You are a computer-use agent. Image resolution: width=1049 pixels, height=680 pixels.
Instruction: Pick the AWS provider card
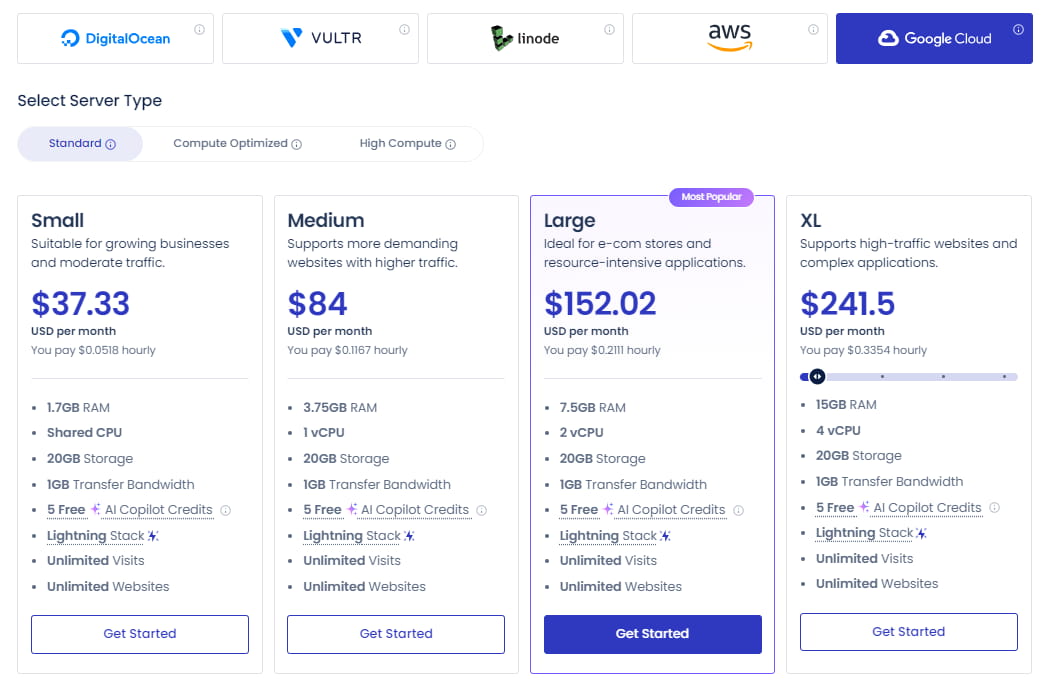coord(729,39)
